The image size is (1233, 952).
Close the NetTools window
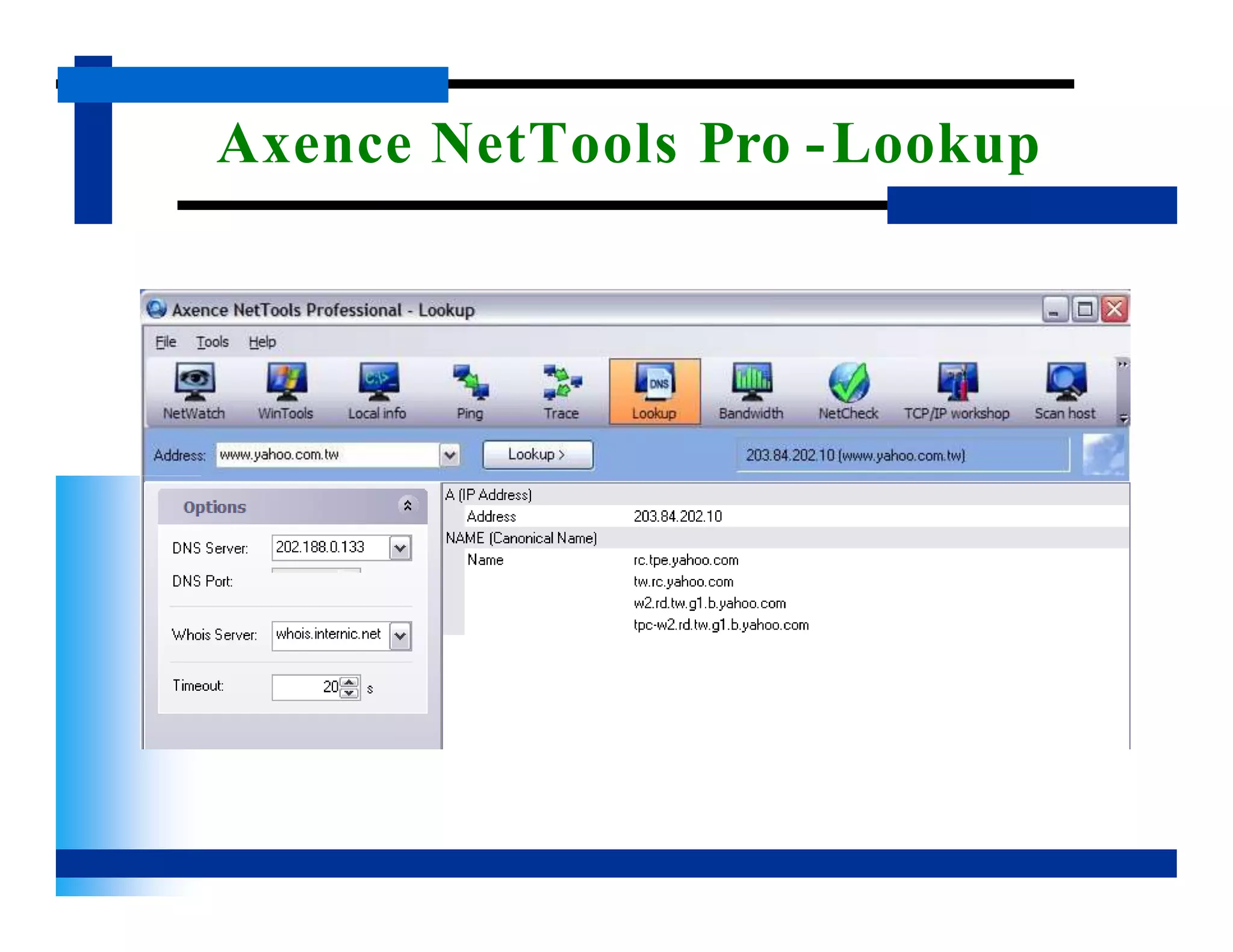click(x=1114, y=309)
